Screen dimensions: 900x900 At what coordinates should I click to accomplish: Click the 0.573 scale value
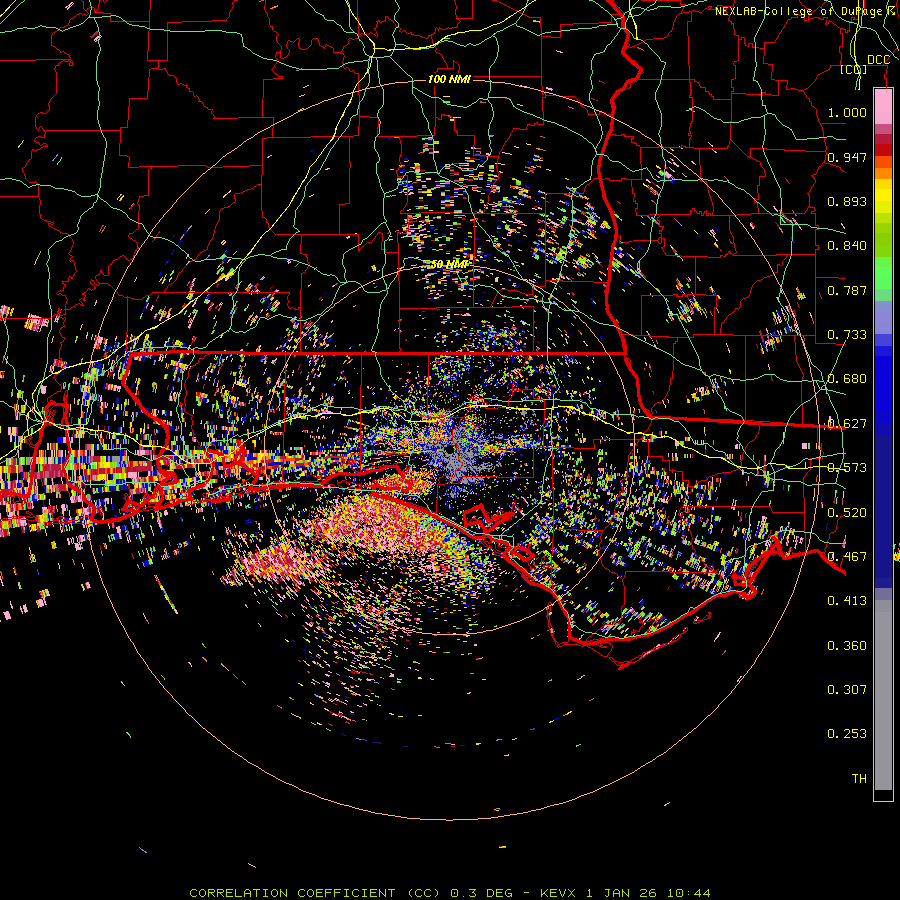pos(847,467)
